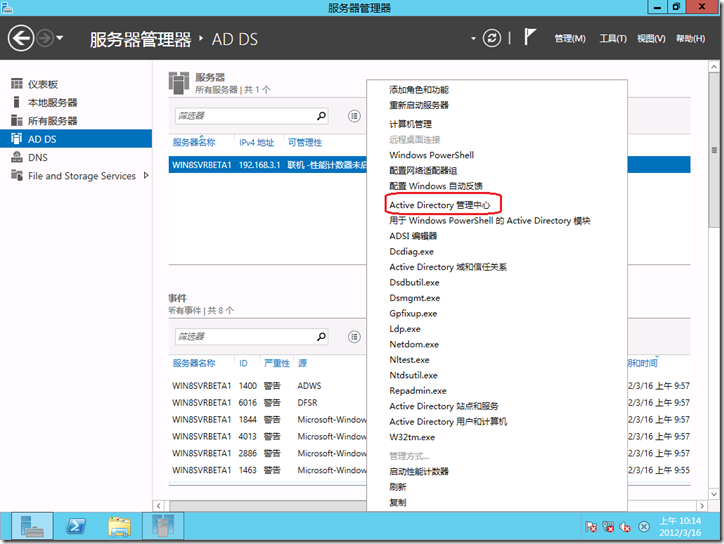
Task: Click the 本地服务器 icon
Action: click(17, 102)
